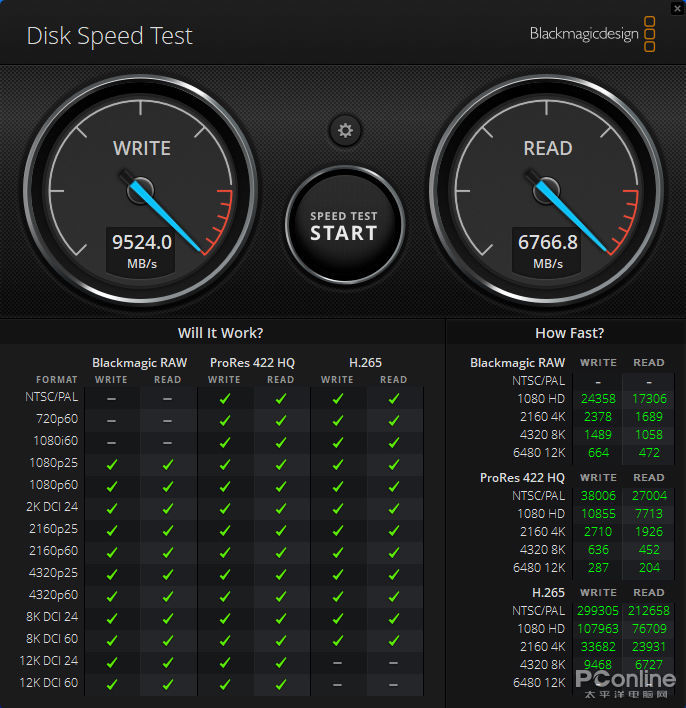The image size is (686, 708).
Task: Click H.265 write checkmark for NTSC/PAL
Action: [337, 398]
